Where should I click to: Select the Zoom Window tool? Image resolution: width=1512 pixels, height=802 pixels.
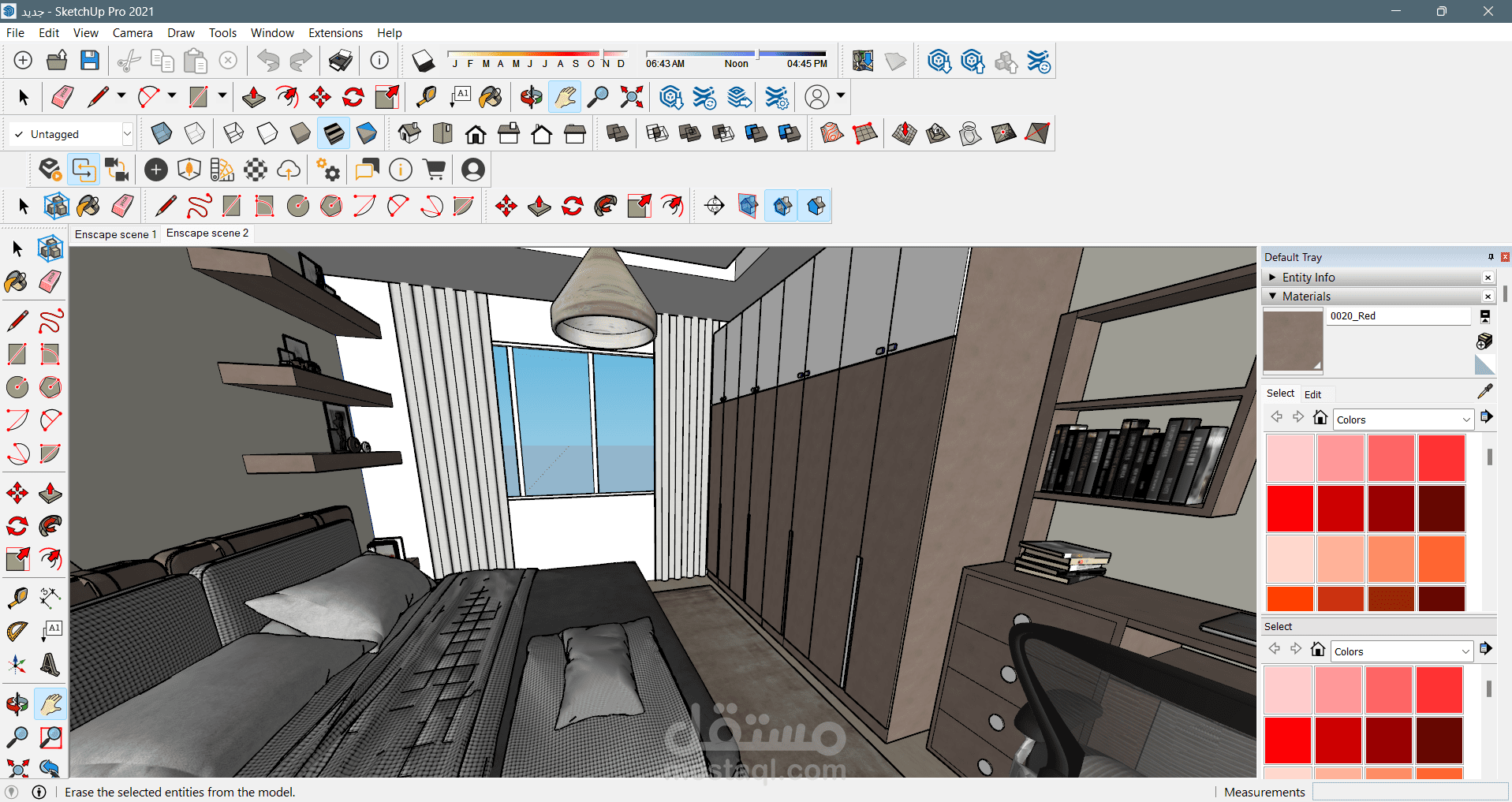click(50, 737)
